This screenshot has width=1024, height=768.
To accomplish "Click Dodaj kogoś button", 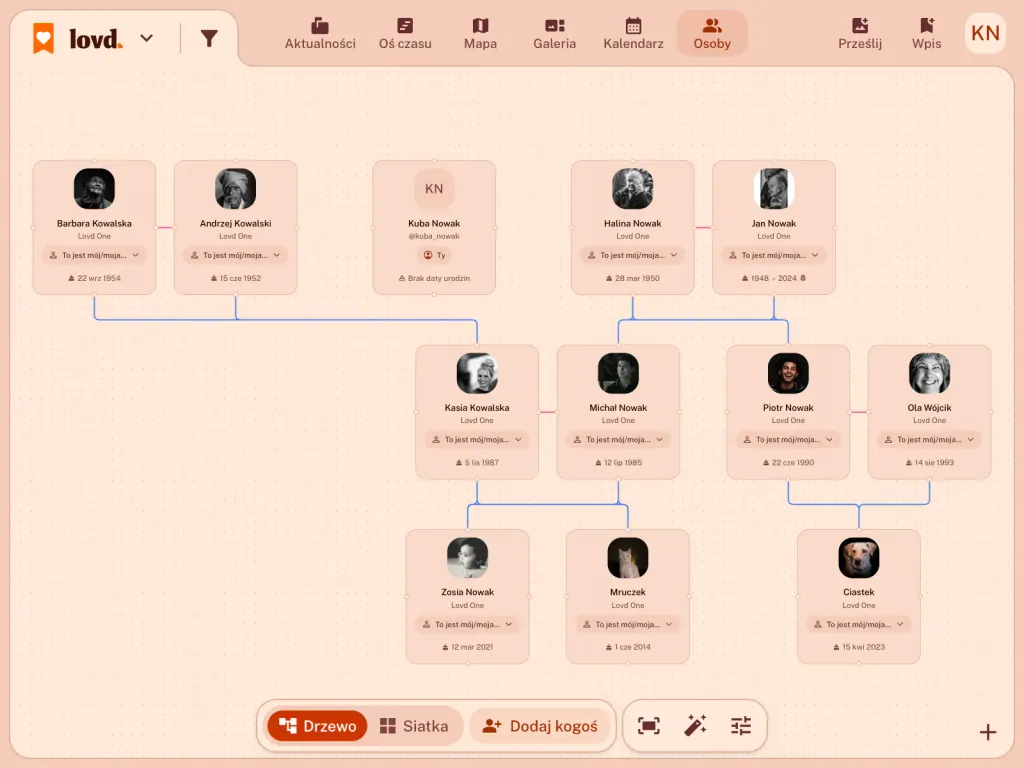I will tap(540, 726).
